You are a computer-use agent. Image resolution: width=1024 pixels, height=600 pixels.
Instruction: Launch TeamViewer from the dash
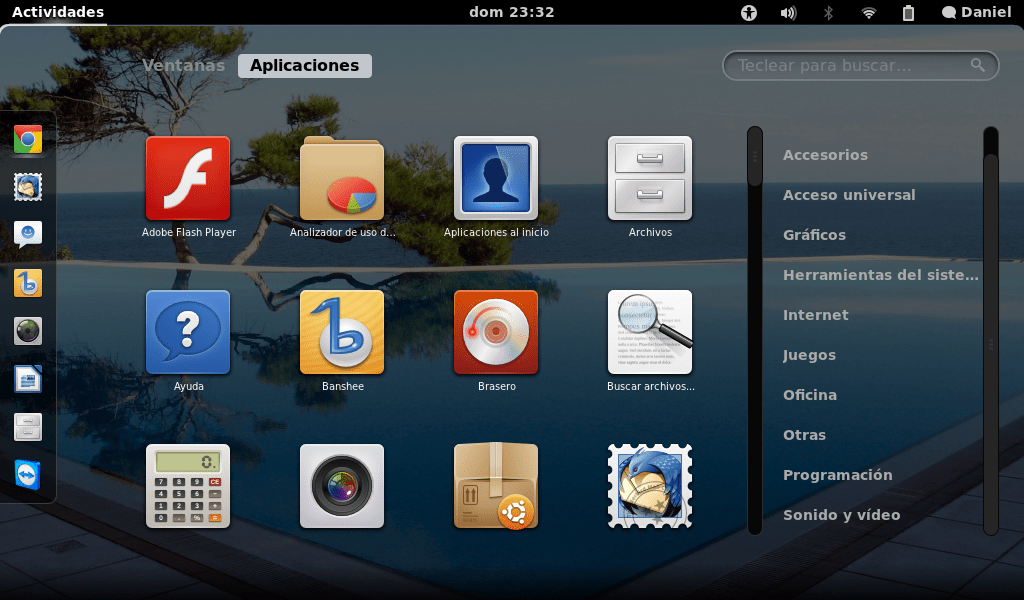(28, 475)
